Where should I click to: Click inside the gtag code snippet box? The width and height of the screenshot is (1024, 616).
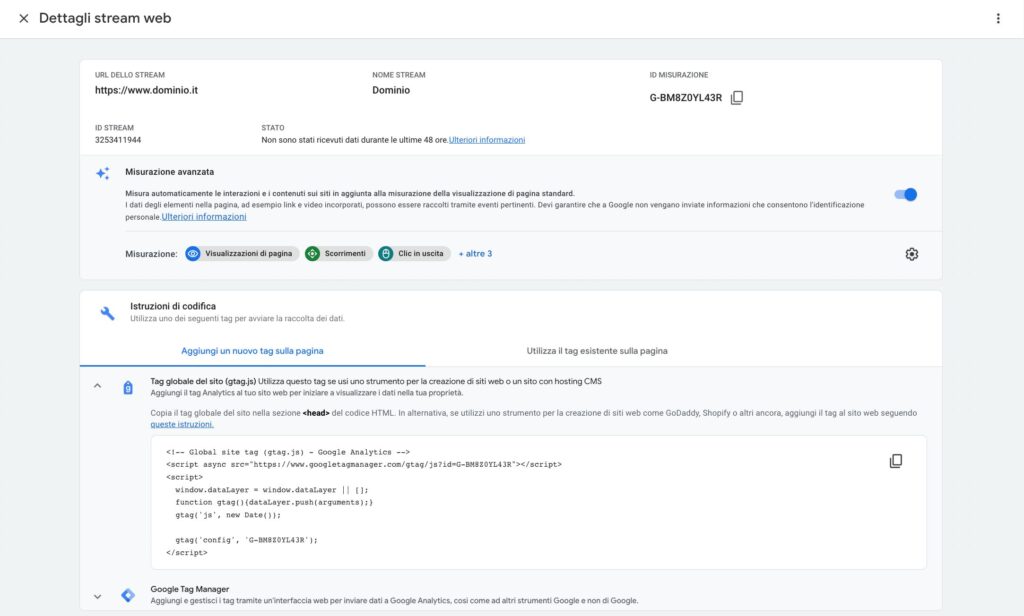(x=538, y=502)
